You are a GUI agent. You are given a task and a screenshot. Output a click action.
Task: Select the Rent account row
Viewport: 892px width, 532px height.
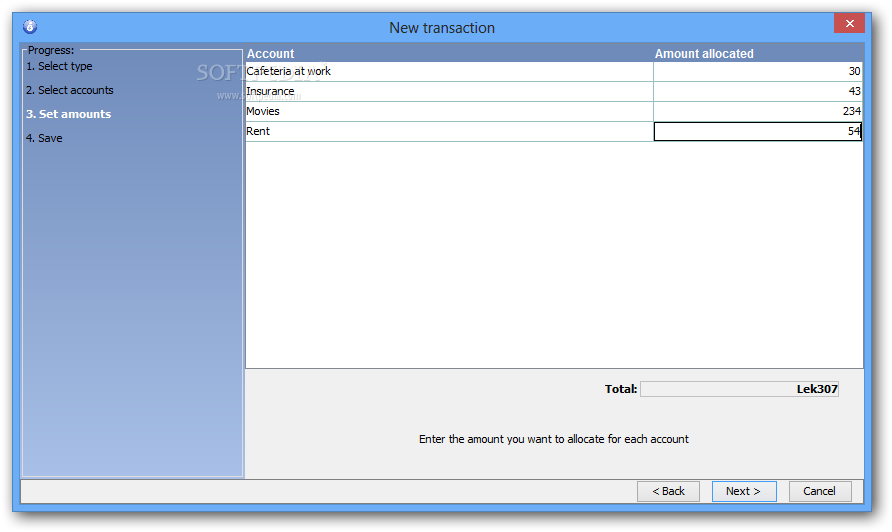pos(449,131)
